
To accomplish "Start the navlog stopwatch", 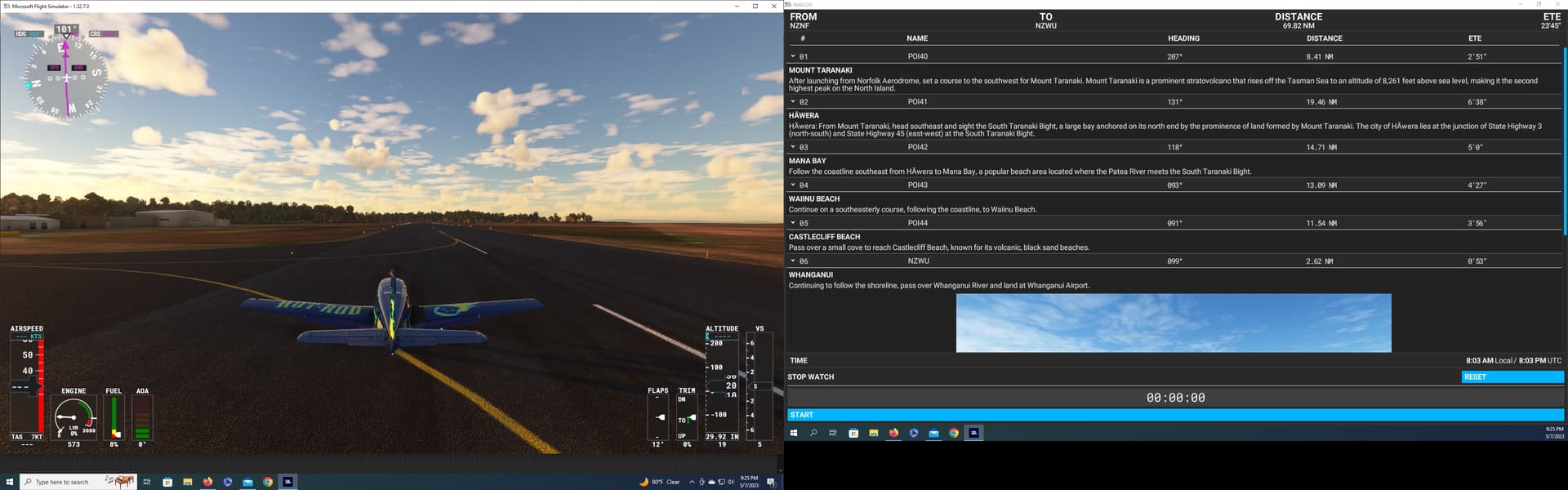I will 1175,415.
